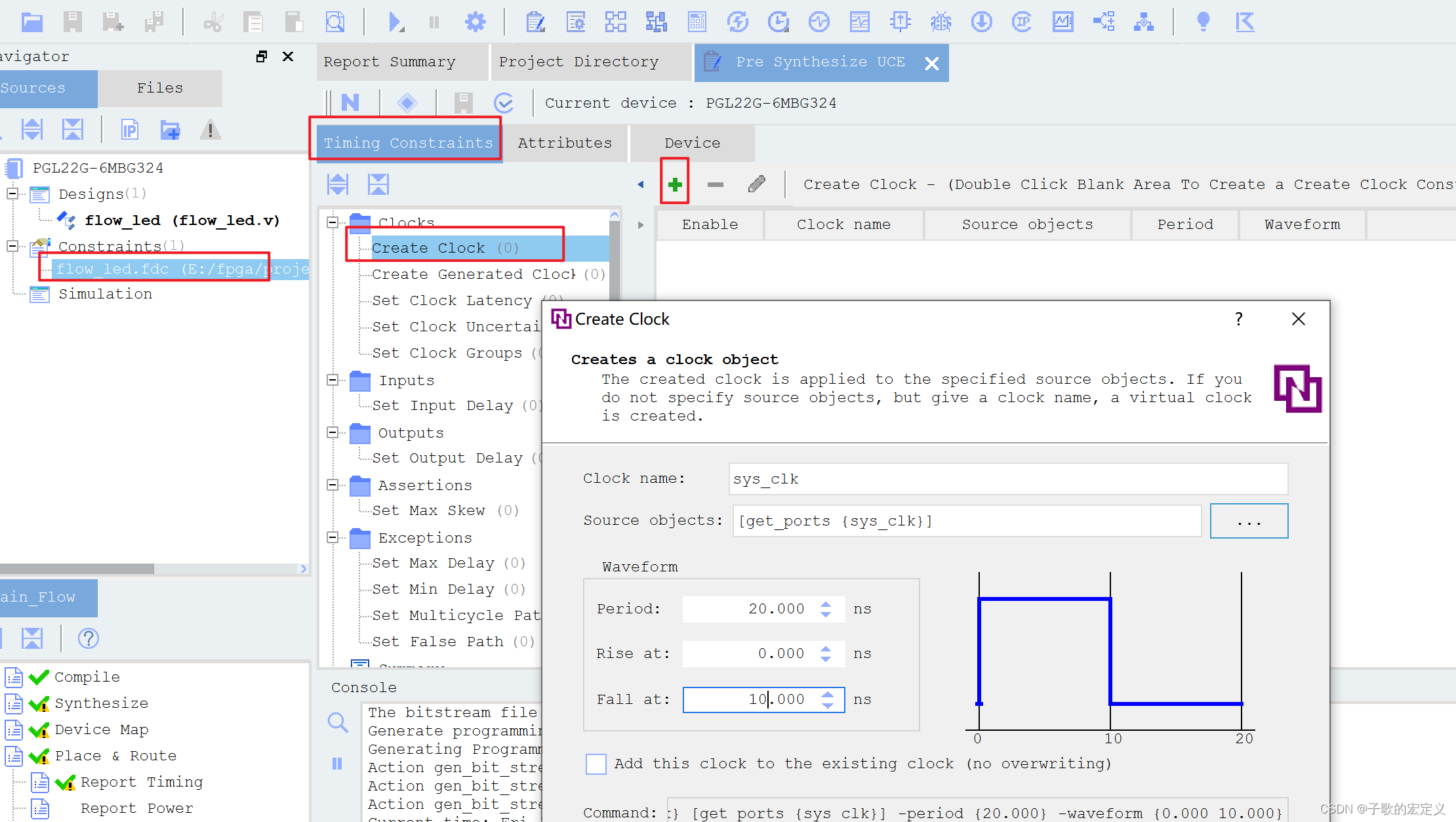Select the Timing Constraints tab
Viewport: 1456px width, 822px height.
pyautogui.click(x=409, y=143)
